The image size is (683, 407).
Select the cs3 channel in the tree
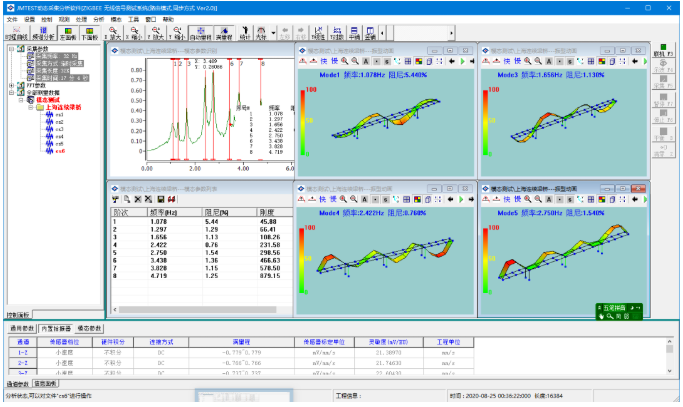[59, 128]
